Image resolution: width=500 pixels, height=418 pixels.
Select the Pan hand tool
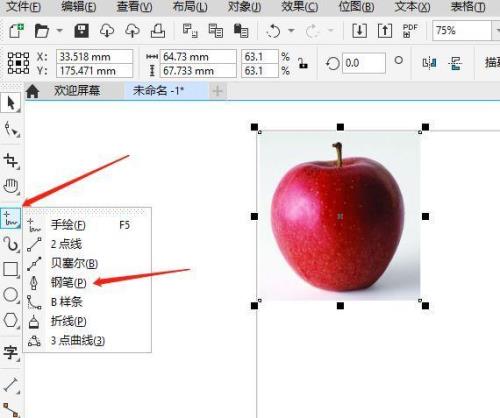pyautogui.click(x=11, y=186)
